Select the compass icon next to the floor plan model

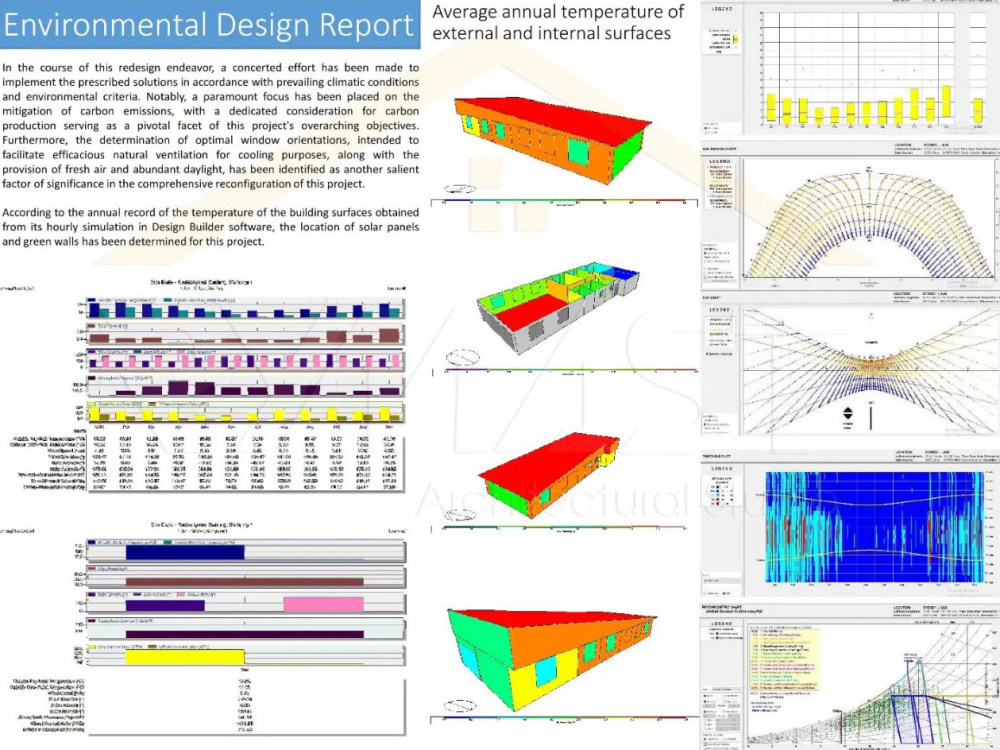point(463,356)
